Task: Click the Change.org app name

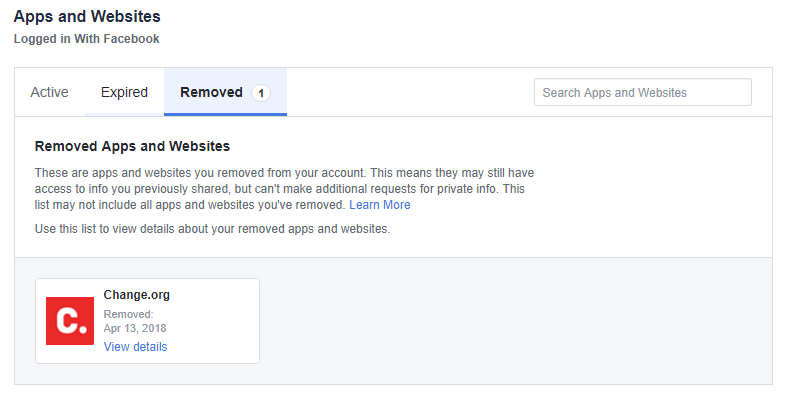Action: pos(137,295)
